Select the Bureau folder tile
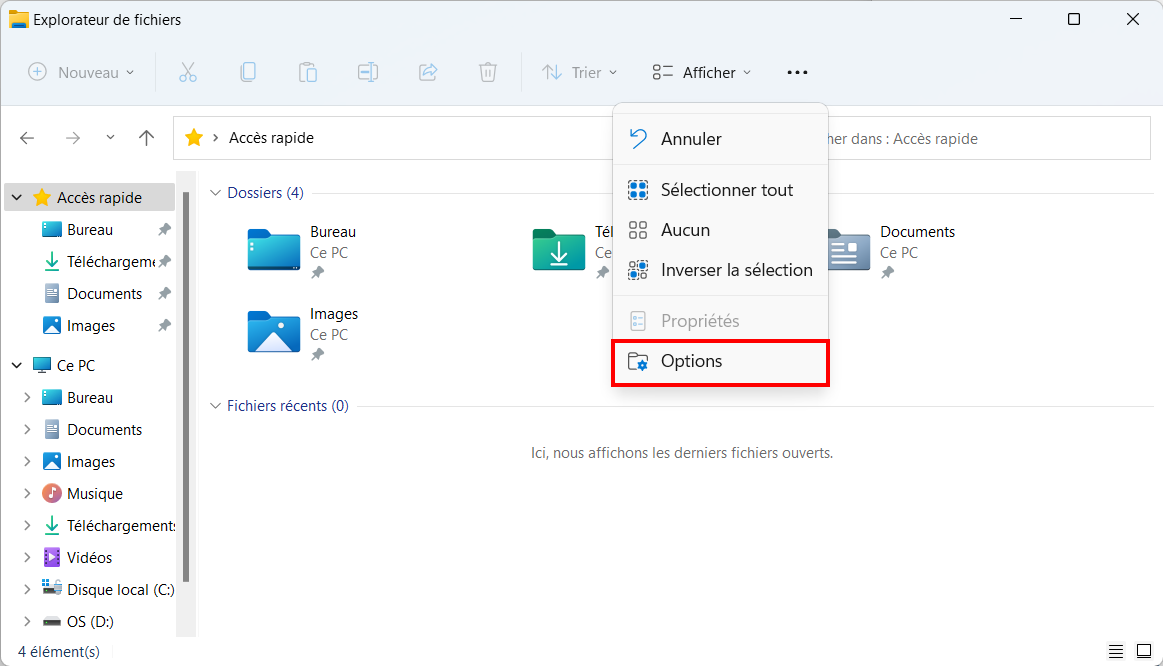Viewport: 1163px width, 666px height. [302, 251]
